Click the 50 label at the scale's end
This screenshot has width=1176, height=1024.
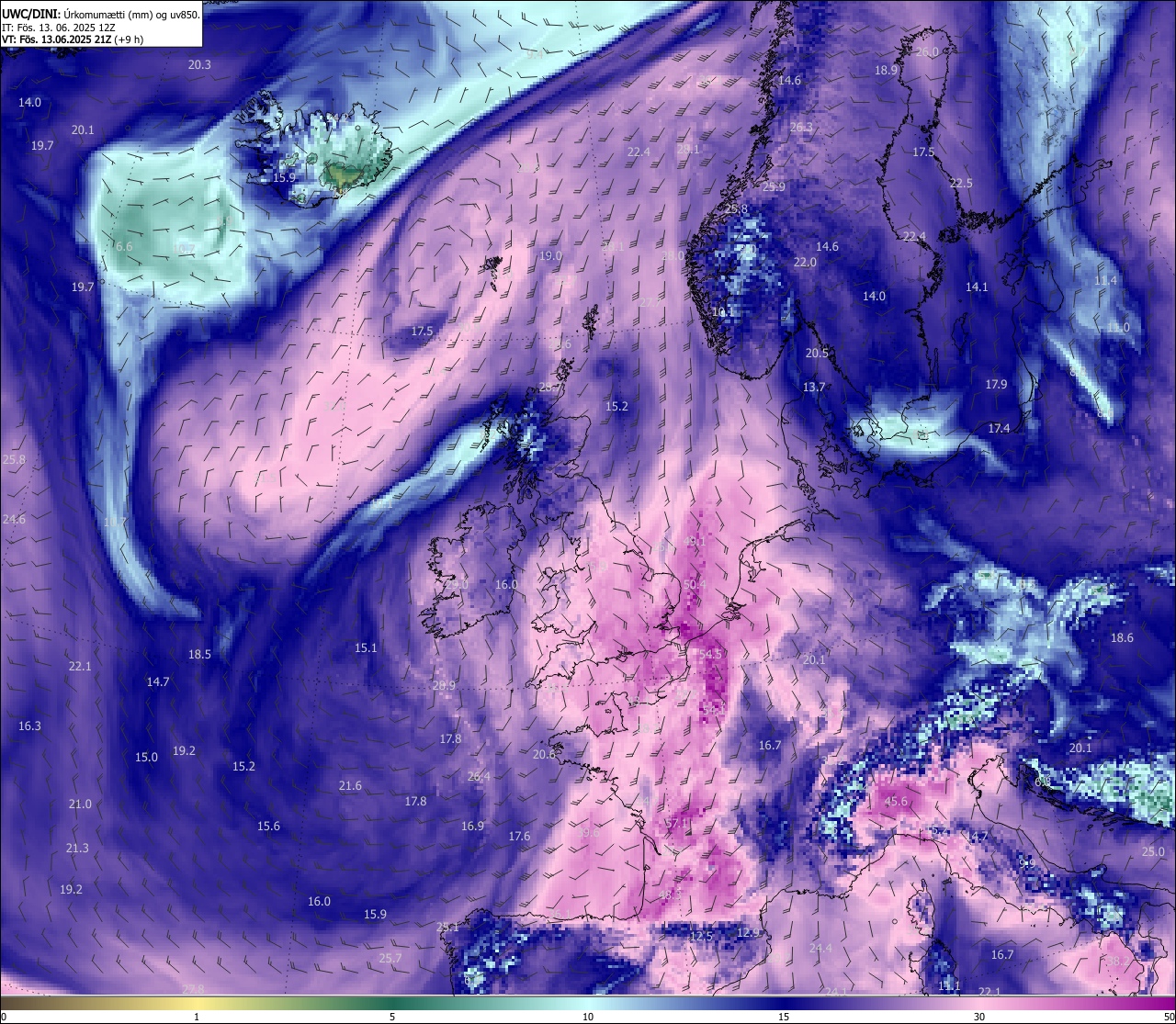[x=1169, y=1017]
